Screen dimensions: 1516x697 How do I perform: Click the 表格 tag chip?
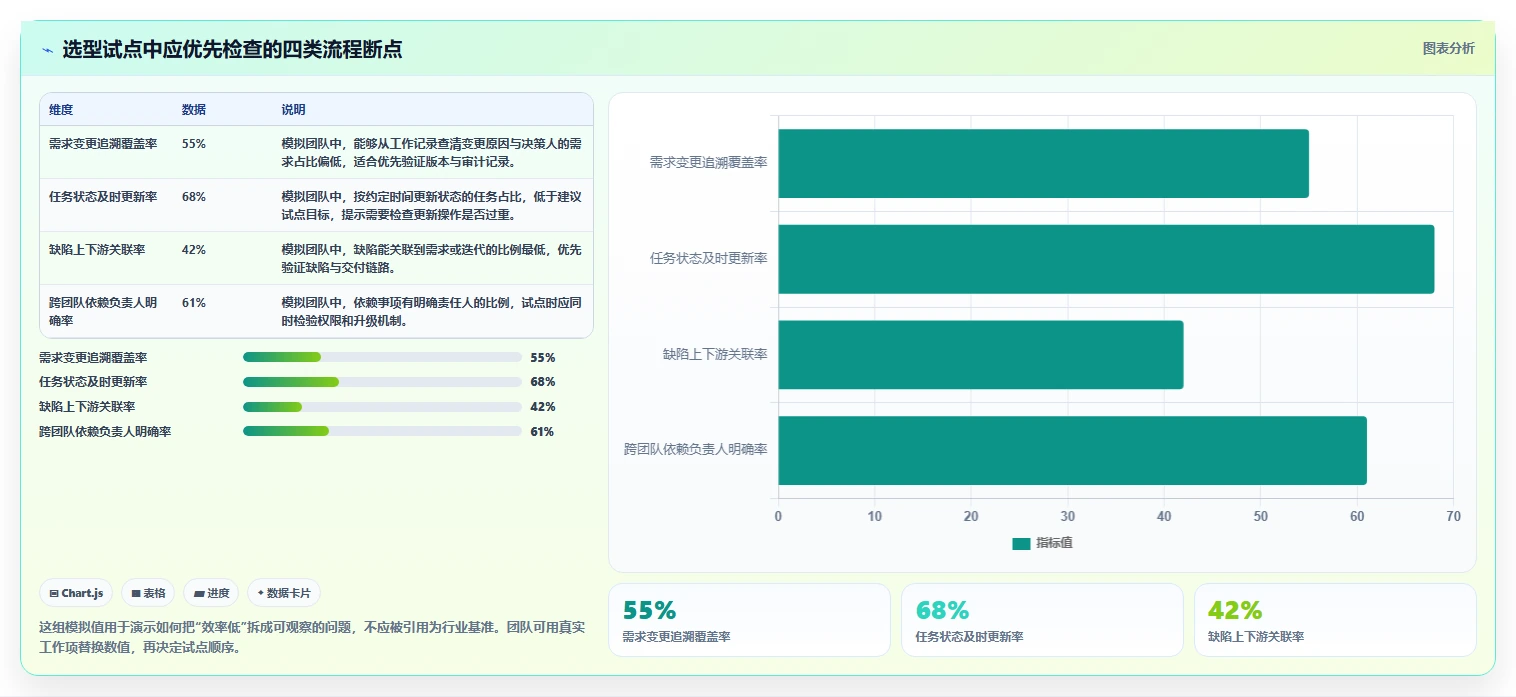[148, 593]
